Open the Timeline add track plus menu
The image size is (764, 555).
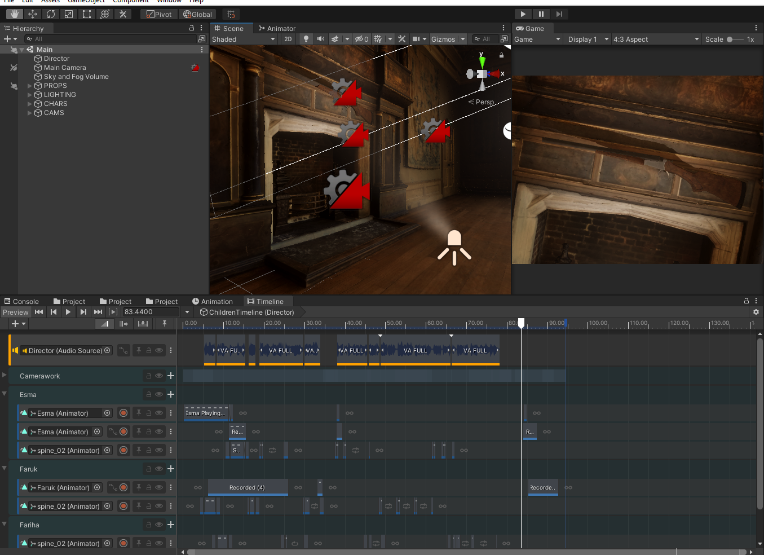[18, 324]
